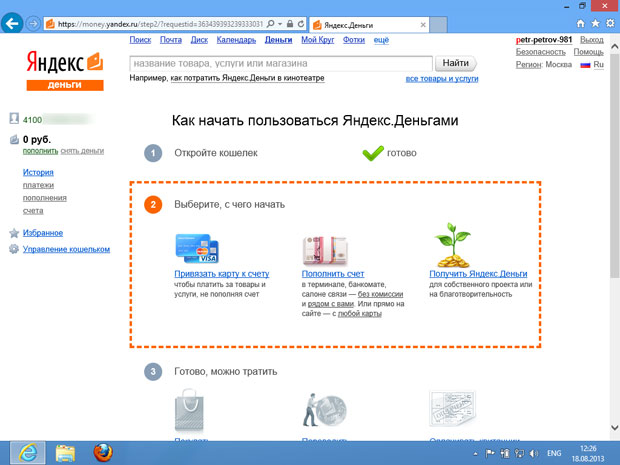Open File Explorer from the taskbar
Screen dimensions: 620x465
pos(65,453)
